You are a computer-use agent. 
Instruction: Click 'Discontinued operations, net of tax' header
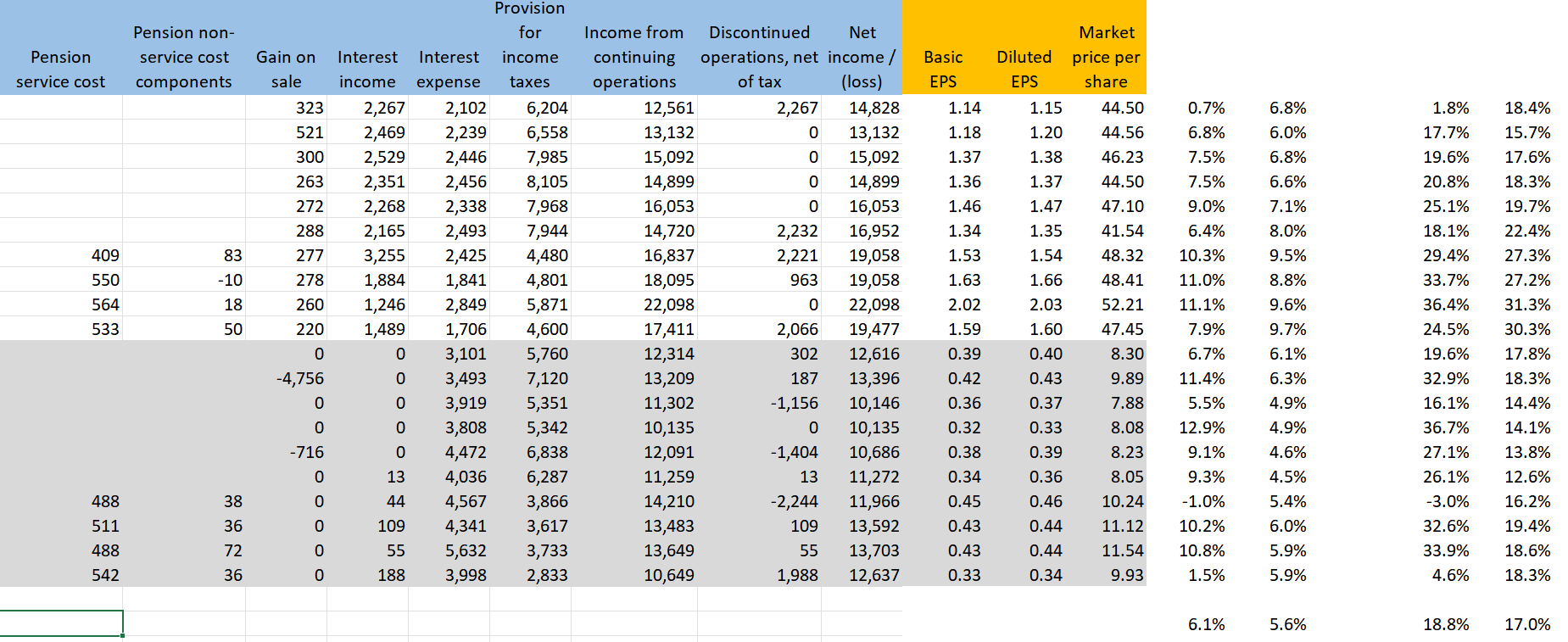tap(759, 57)
